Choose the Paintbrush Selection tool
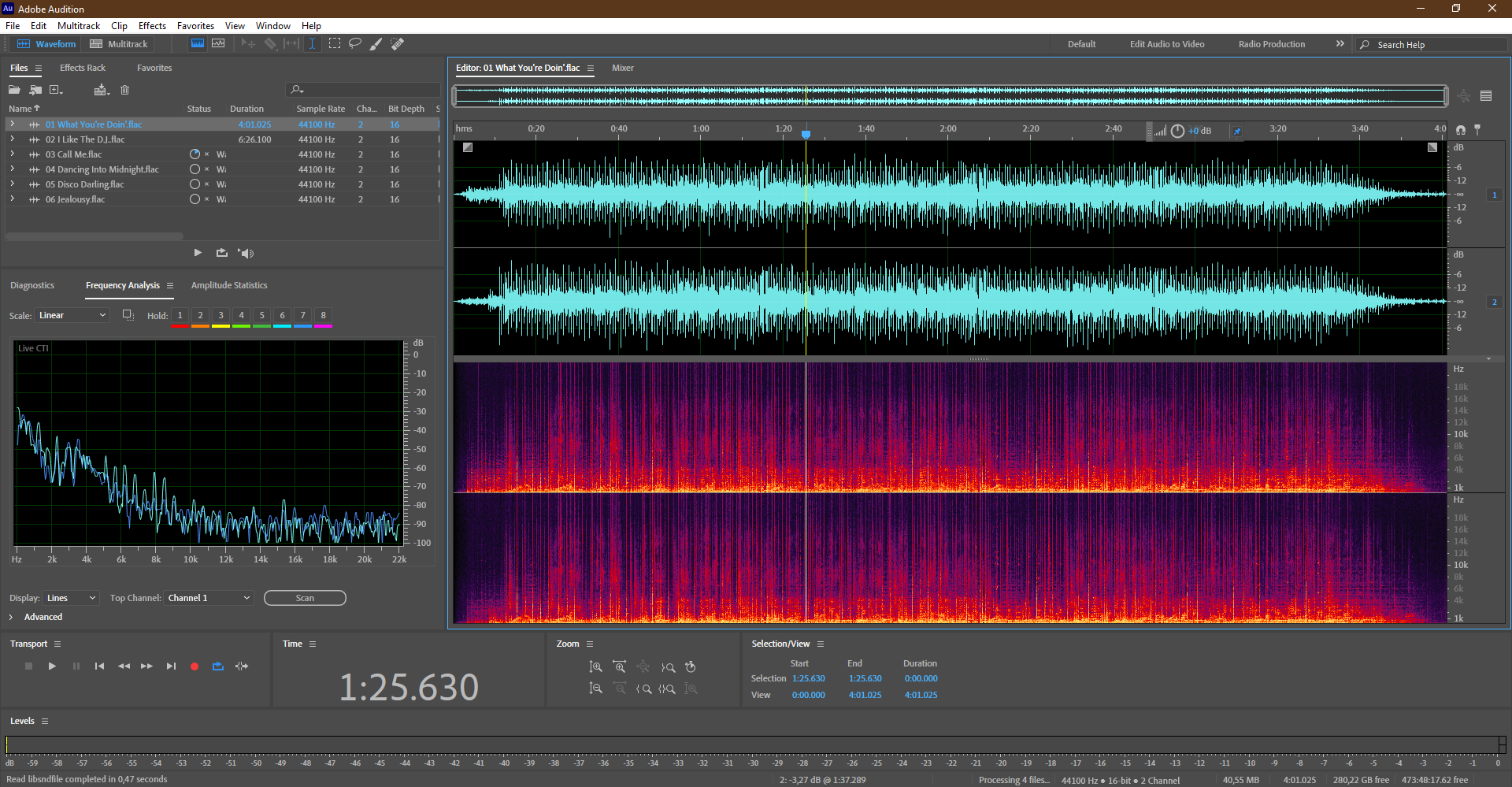This screenshot has height=787, width=1512. tap(376, 43)
